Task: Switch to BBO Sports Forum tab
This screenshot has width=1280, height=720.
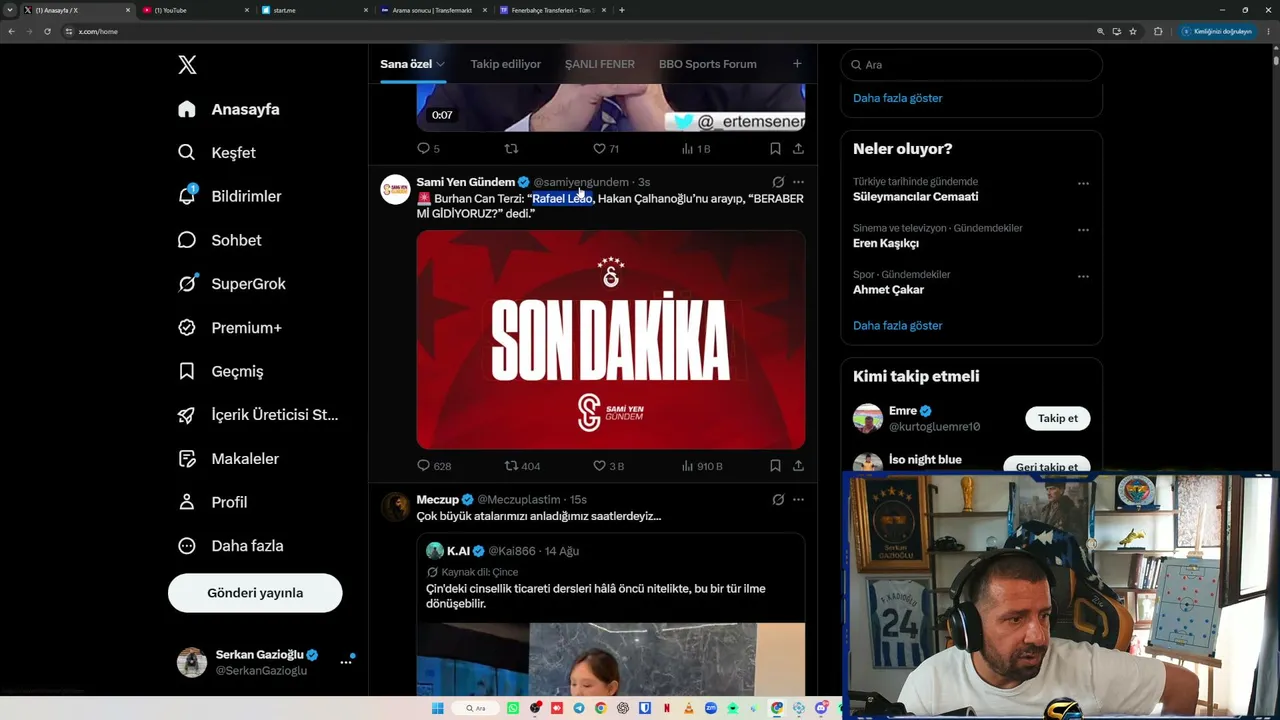Action: 708,64
